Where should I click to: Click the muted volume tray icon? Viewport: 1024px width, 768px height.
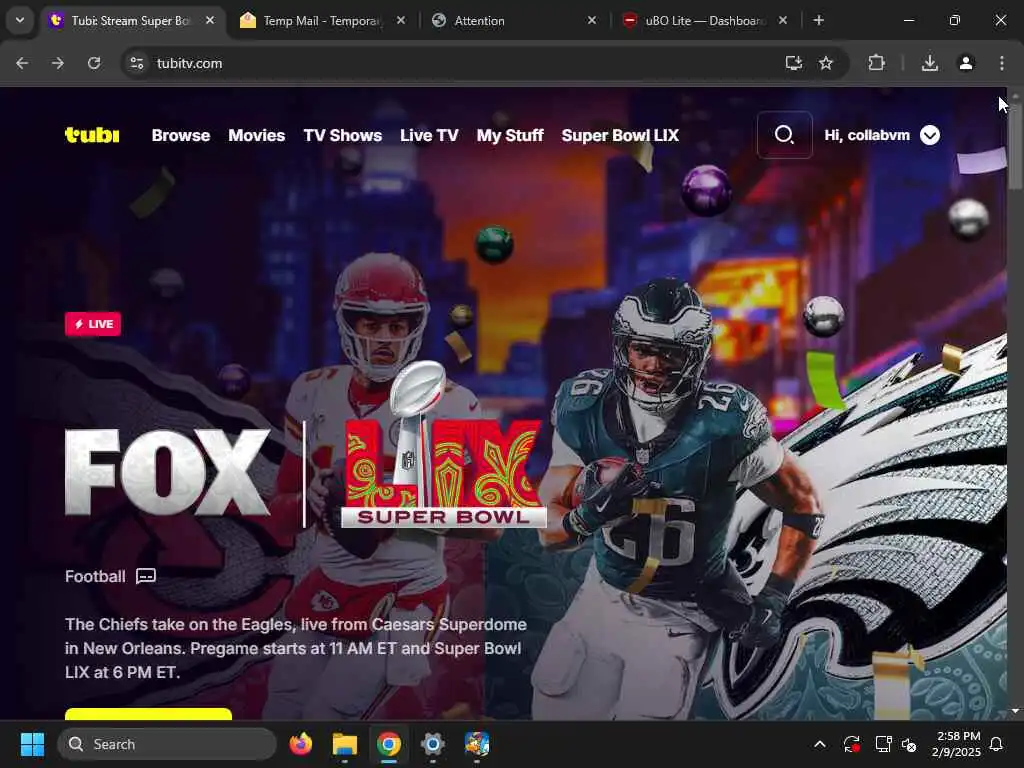pos(909,744)
